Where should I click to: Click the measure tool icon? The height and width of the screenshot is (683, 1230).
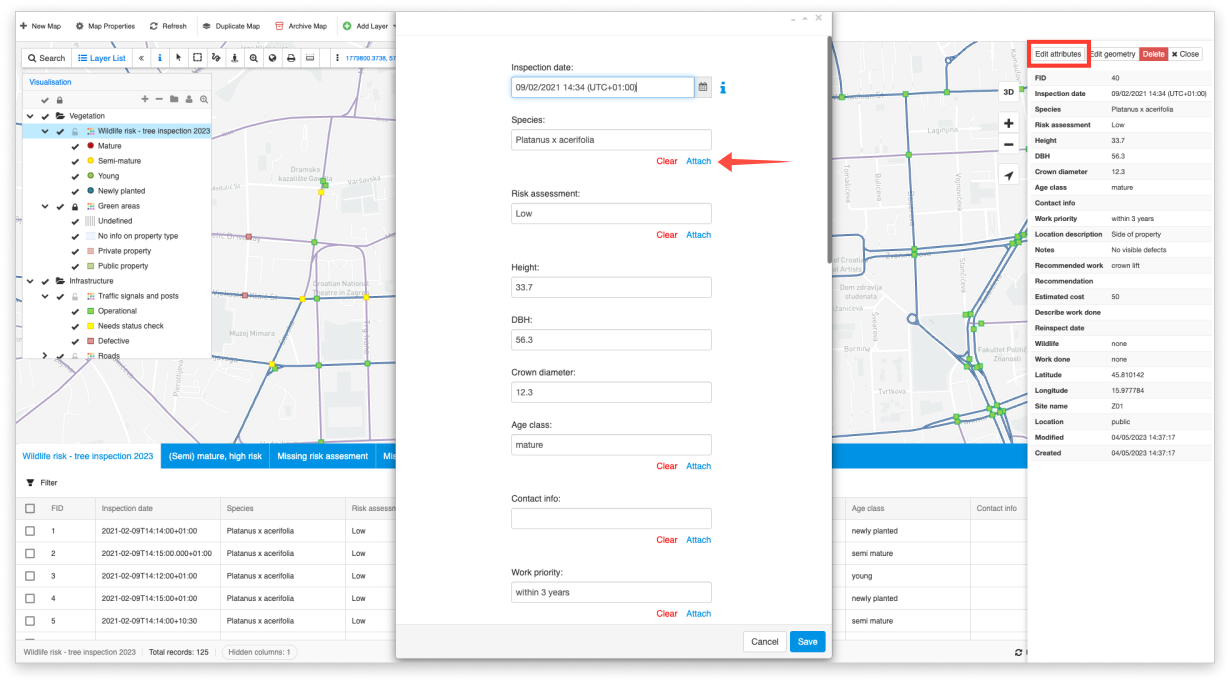[x=308, y=58]
